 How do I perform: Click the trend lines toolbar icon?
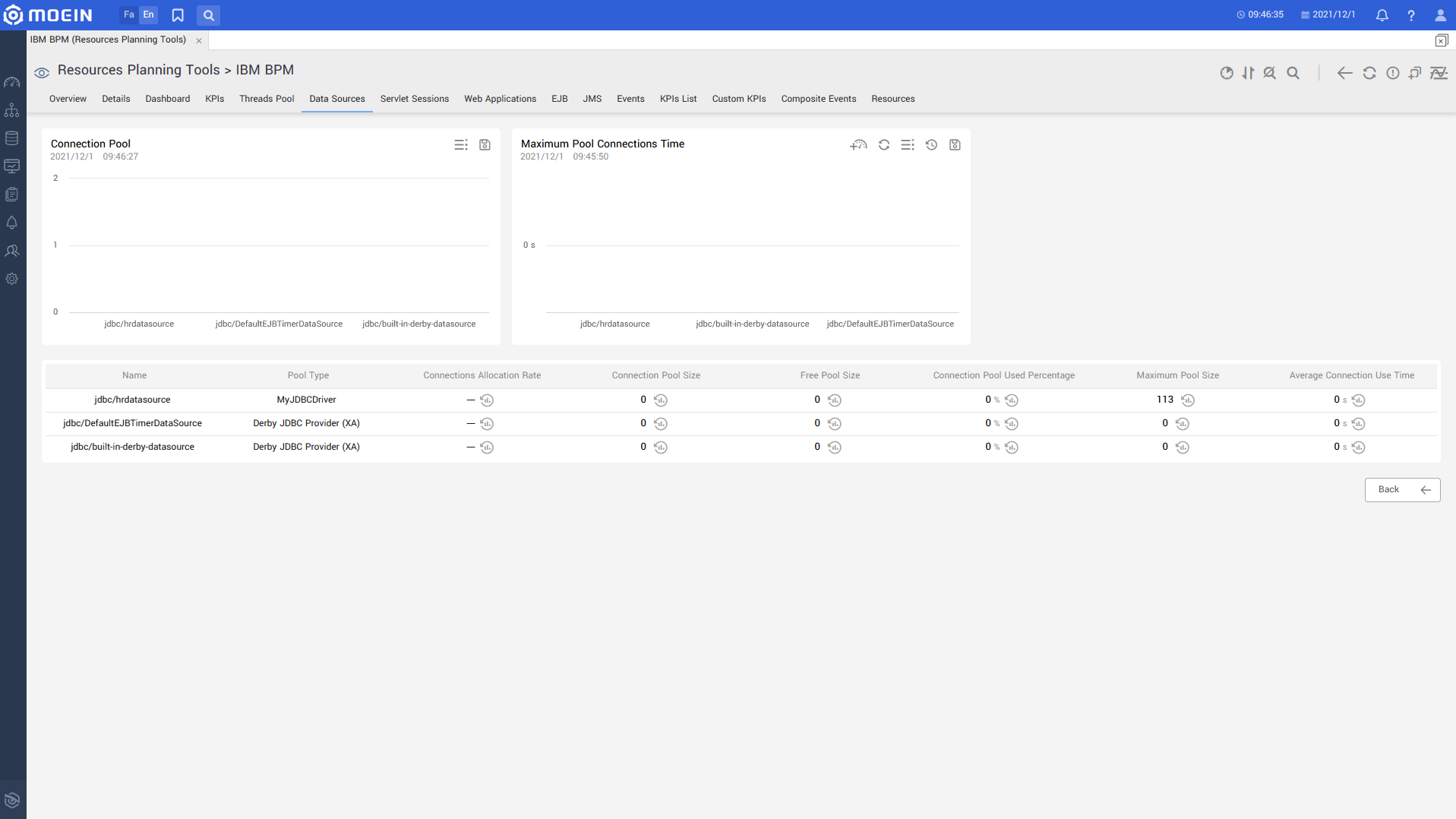pos(1439,73)
